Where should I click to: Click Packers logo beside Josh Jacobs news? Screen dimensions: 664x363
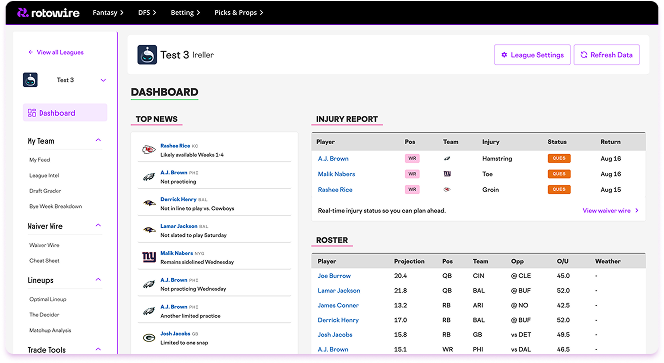(149, 338)
